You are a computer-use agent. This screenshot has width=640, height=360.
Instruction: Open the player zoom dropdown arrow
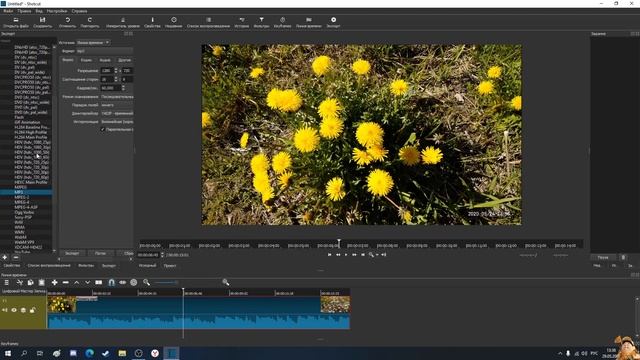pos(377,255)
